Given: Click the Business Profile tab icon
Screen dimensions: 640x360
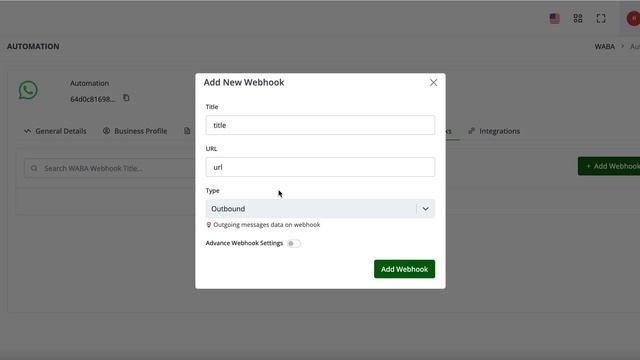Looking at the screenshot, I should [x=106, y=131].
